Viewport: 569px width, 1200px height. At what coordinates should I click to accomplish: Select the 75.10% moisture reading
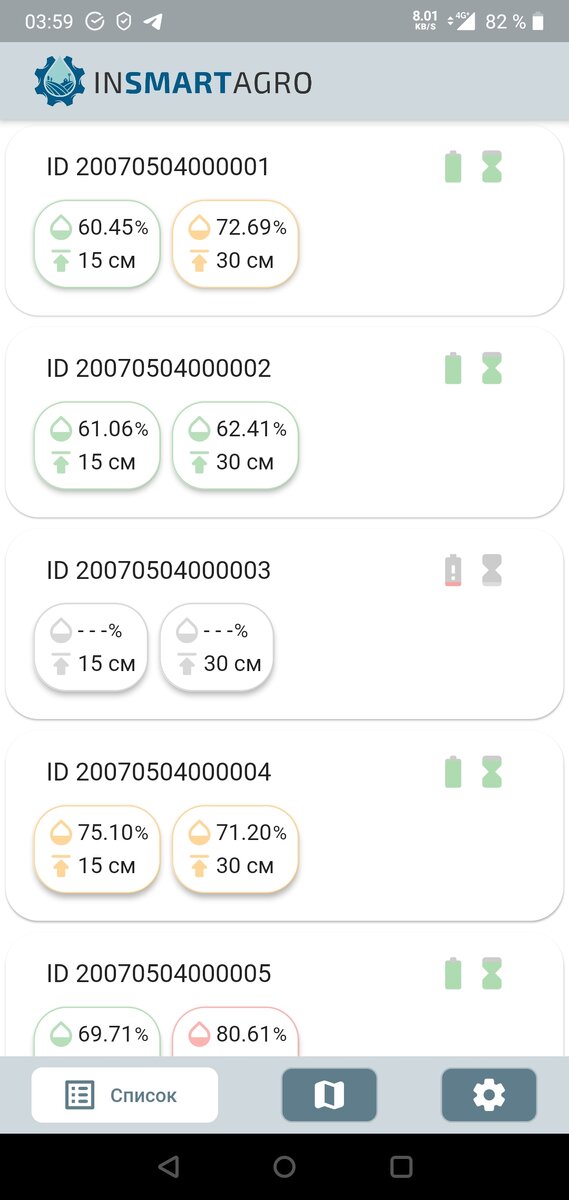pos(98,849)
